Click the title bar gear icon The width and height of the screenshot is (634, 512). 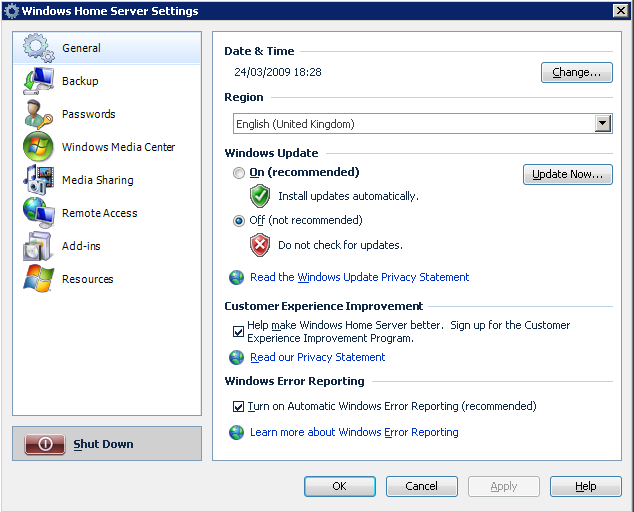pos(11,11)
